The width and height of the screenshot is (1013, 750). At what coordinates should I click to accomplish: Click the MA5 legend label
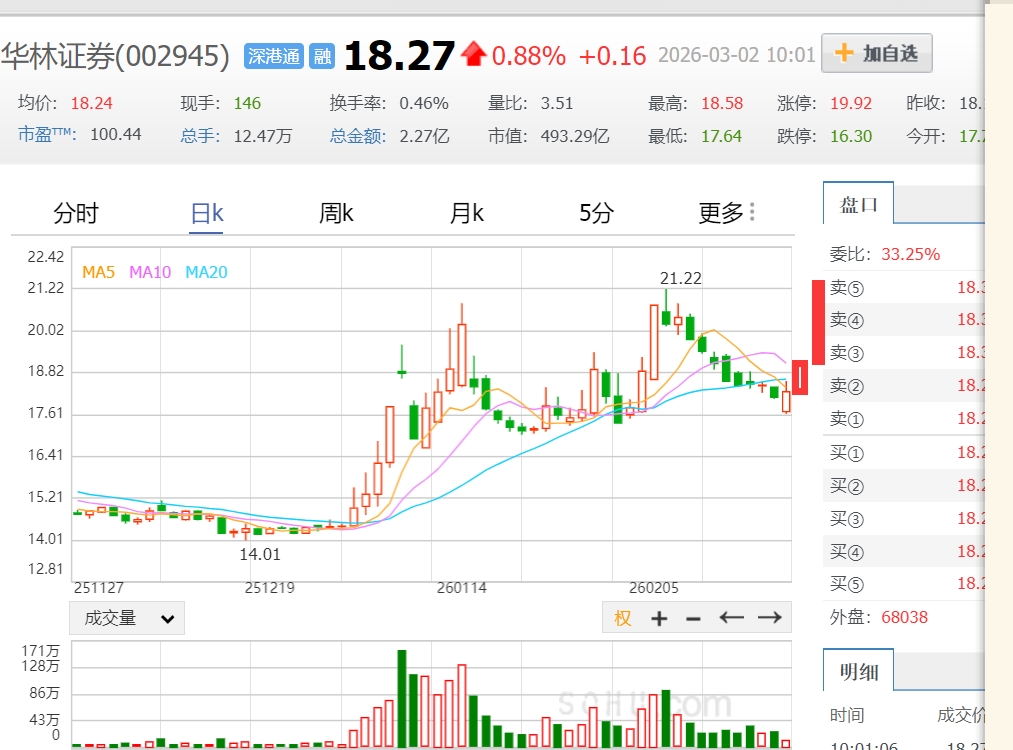[98, 272]
